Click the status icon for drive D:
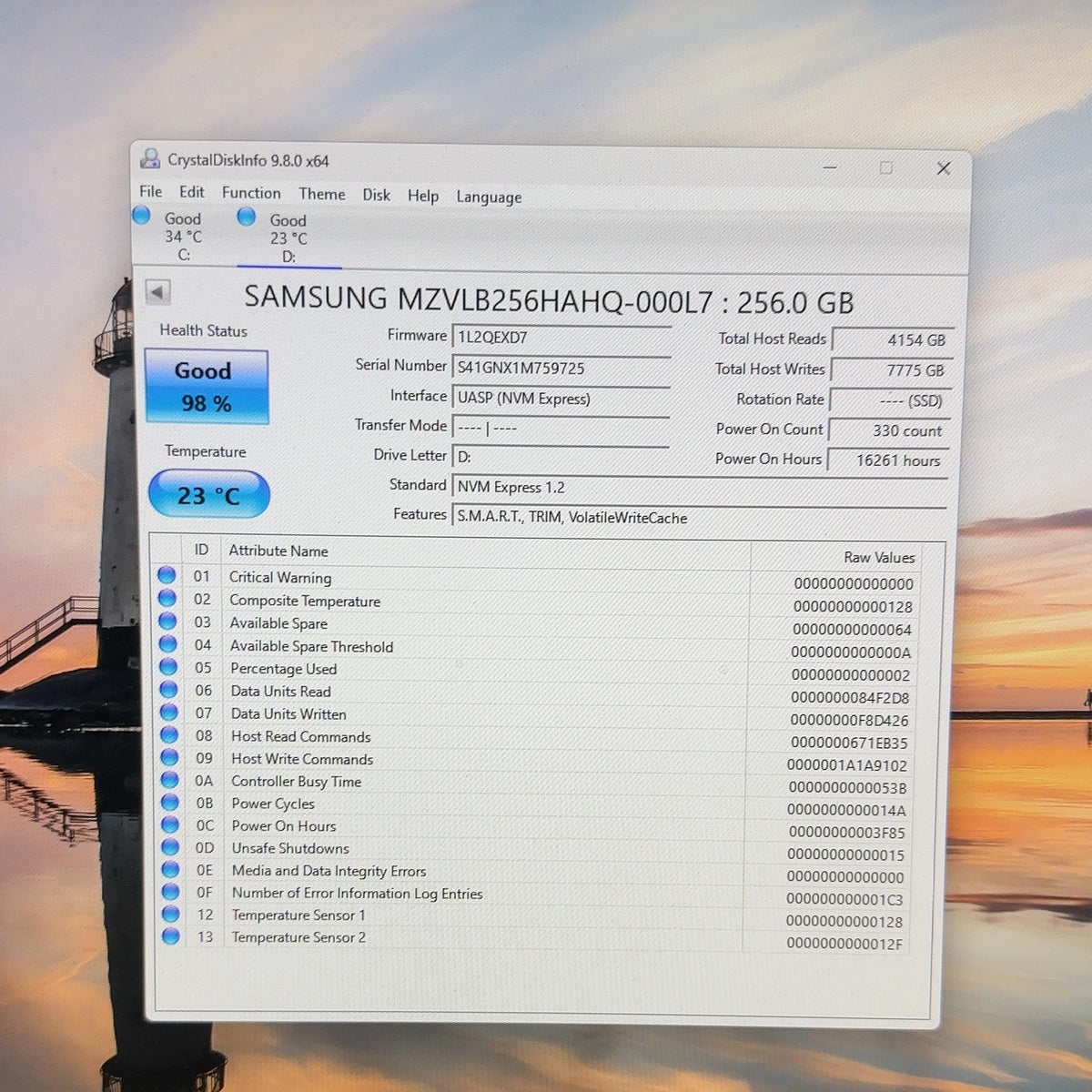The image size is (1092, 1092). point(246,217)
